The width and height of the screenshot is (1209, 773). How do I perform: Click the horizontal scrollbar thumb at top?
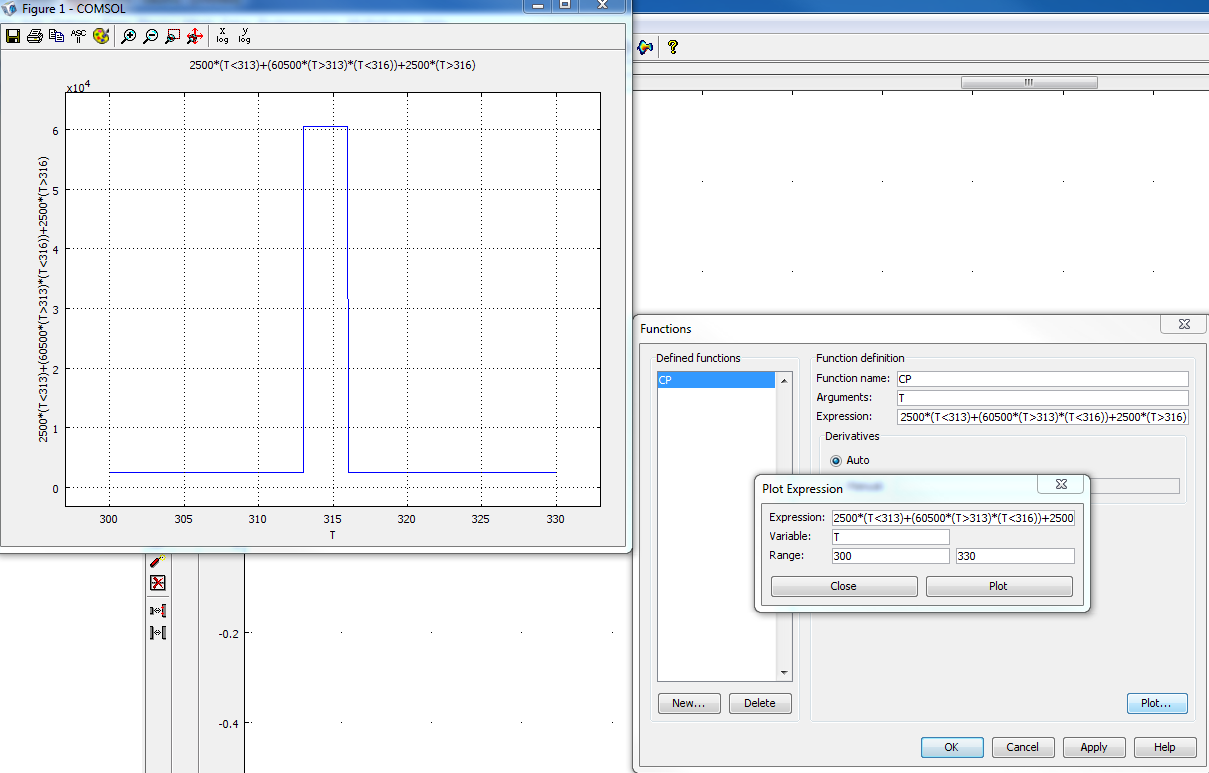tap(1028, 83)
